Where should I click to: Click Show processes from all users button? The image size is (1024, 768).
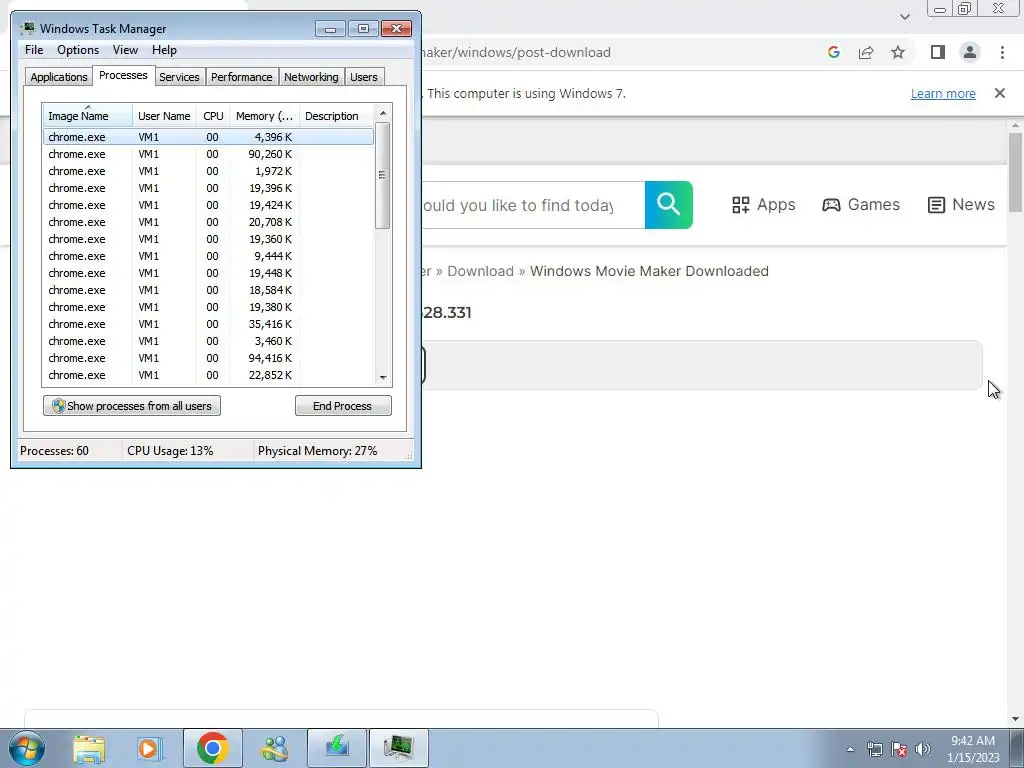coord(132,406)
